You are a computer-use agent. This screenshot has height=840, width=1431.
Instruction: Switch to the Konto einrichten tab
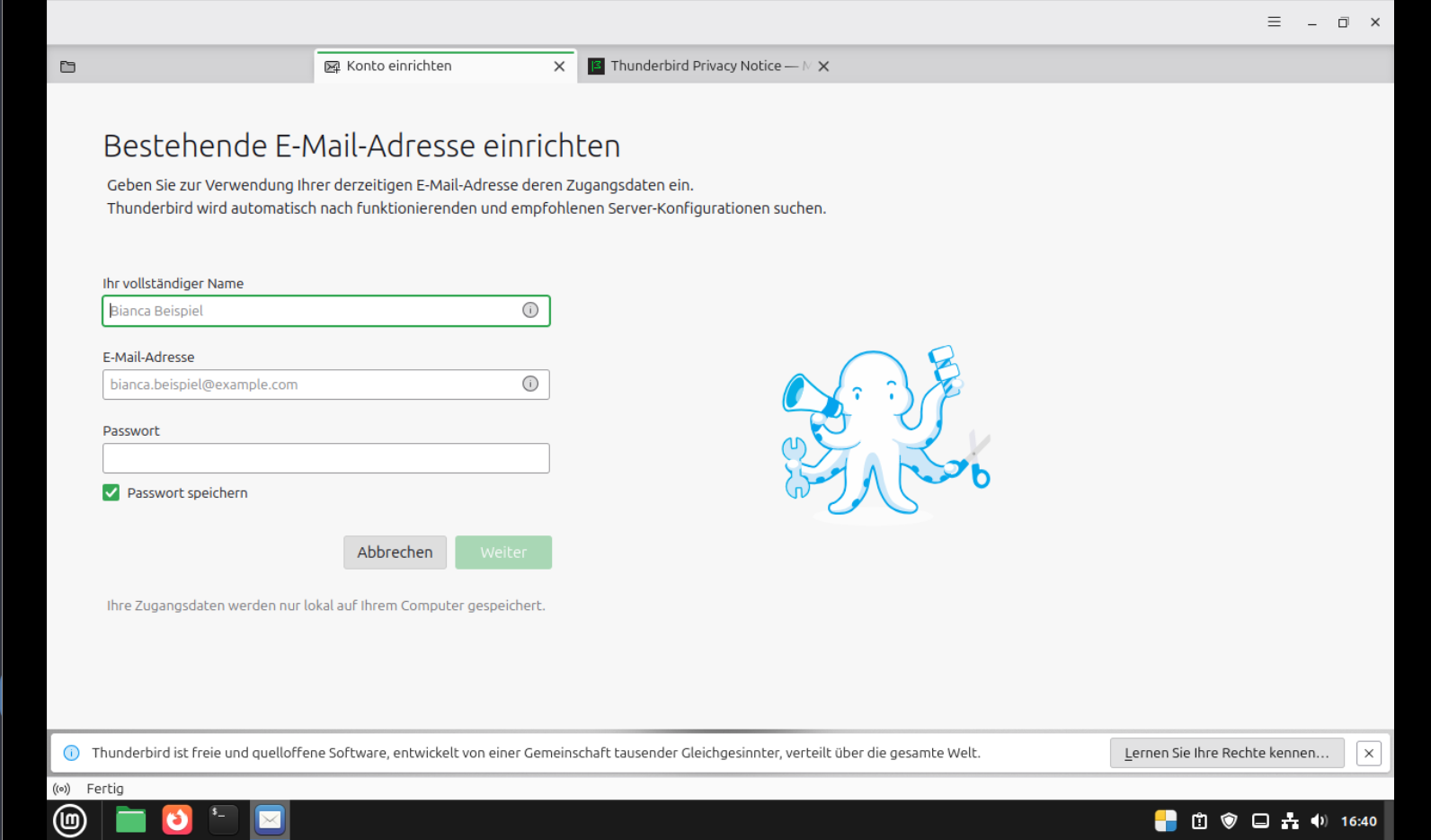[x=431, y=66]
